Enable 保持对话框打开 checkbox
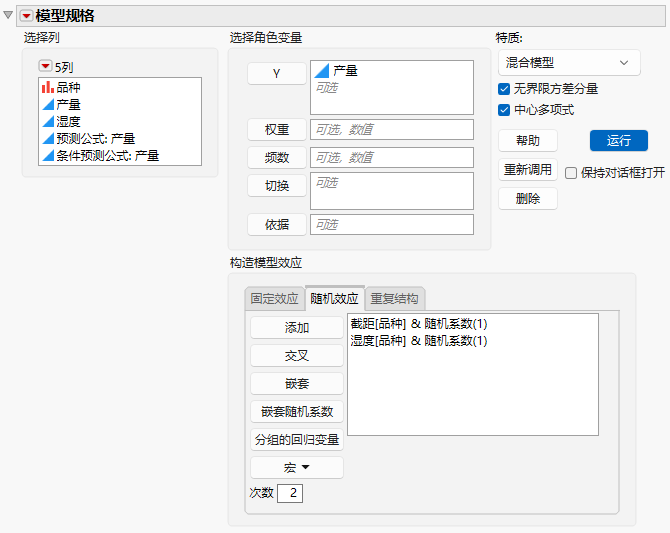This screenshot has height=533, width=670. 571,173
